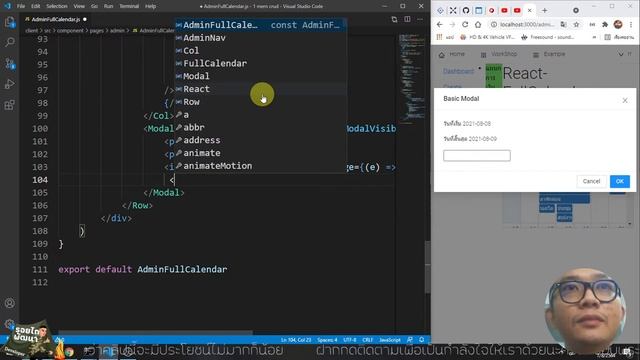This screenshot has height=360, width=640.
Task: Open the Freesound bookmark
Action: click(x=548, y=37)
